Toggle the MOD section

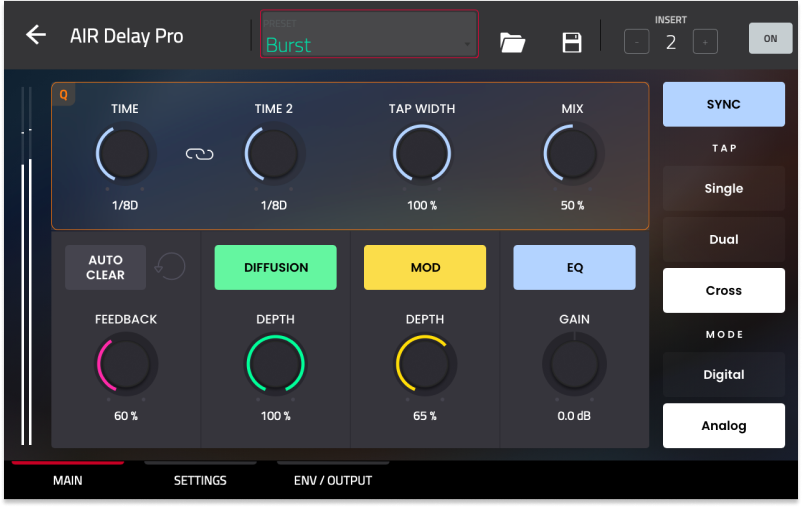(x=425, y=267)
